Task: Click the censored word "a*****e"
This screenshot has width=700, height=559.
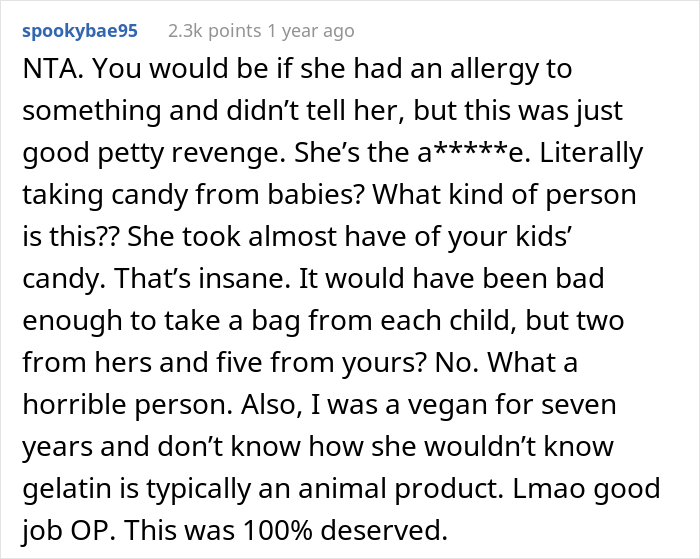Action: point(481,152)
